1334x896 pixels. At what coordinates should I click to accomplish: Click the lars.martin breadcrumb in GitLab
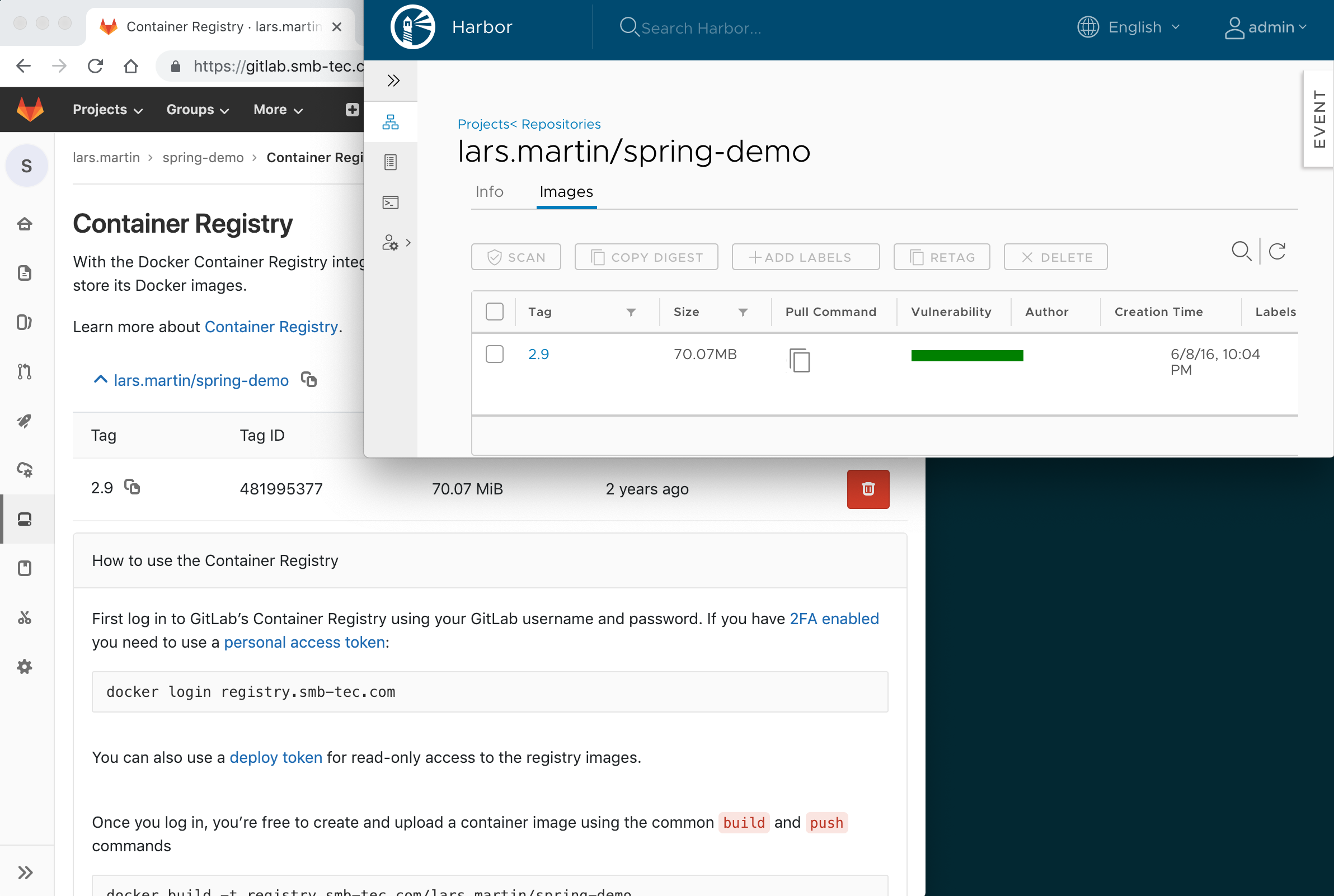coord(106,157)
